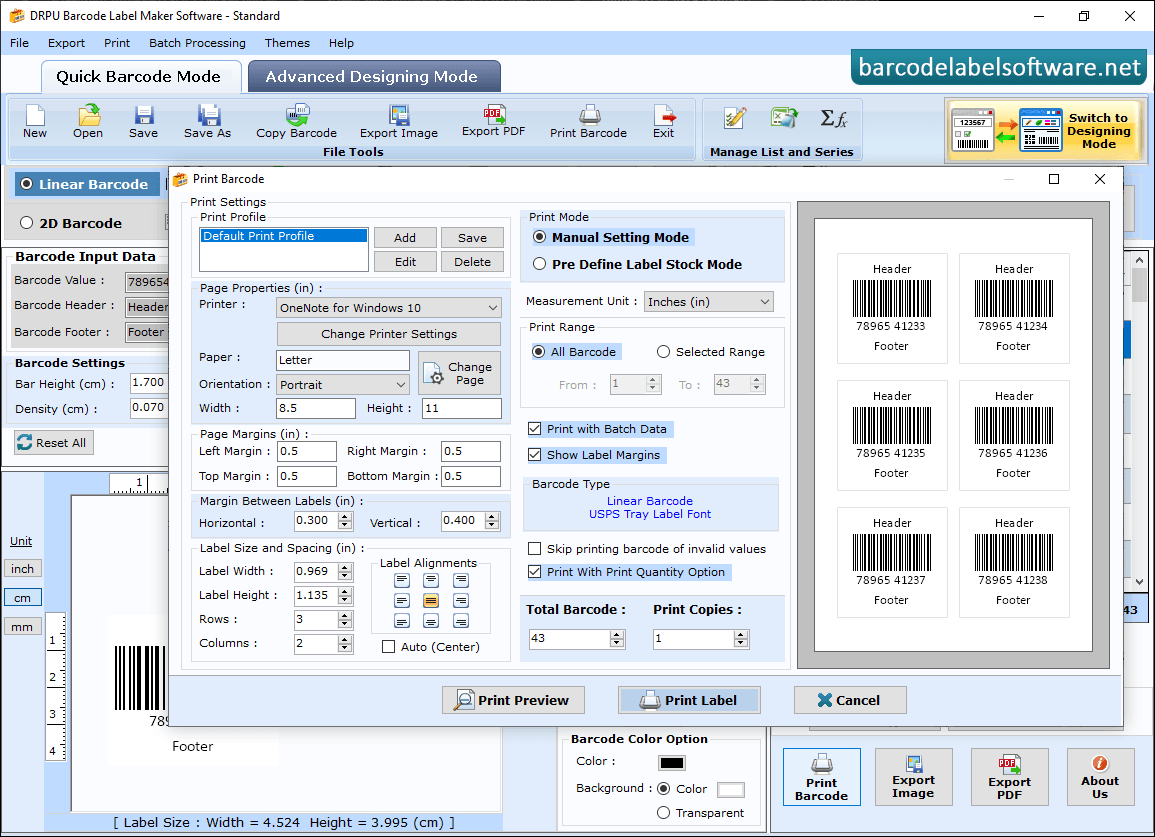The width and height of the screenshot is (1155, 837).
Task: Click the Reset All button
Action: tap(54, 443)
